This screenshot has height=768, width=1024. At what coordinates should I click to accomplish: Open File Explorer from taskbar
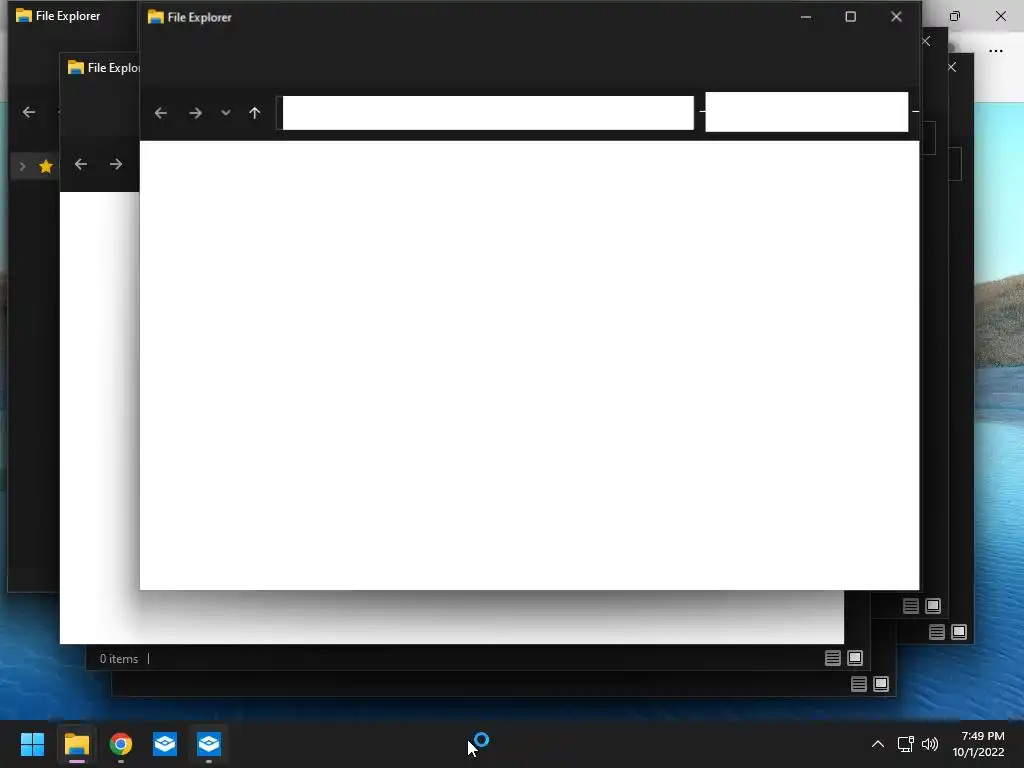pos(76,744)
